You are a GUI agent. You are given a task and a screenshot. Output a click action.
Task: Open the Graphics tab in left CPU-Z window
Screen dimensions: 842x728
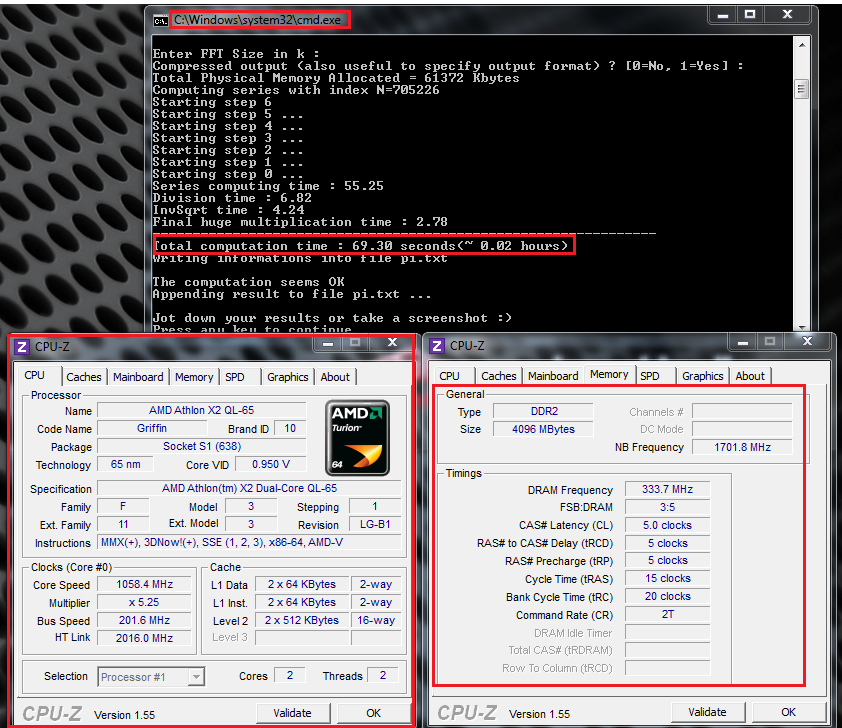288,377
